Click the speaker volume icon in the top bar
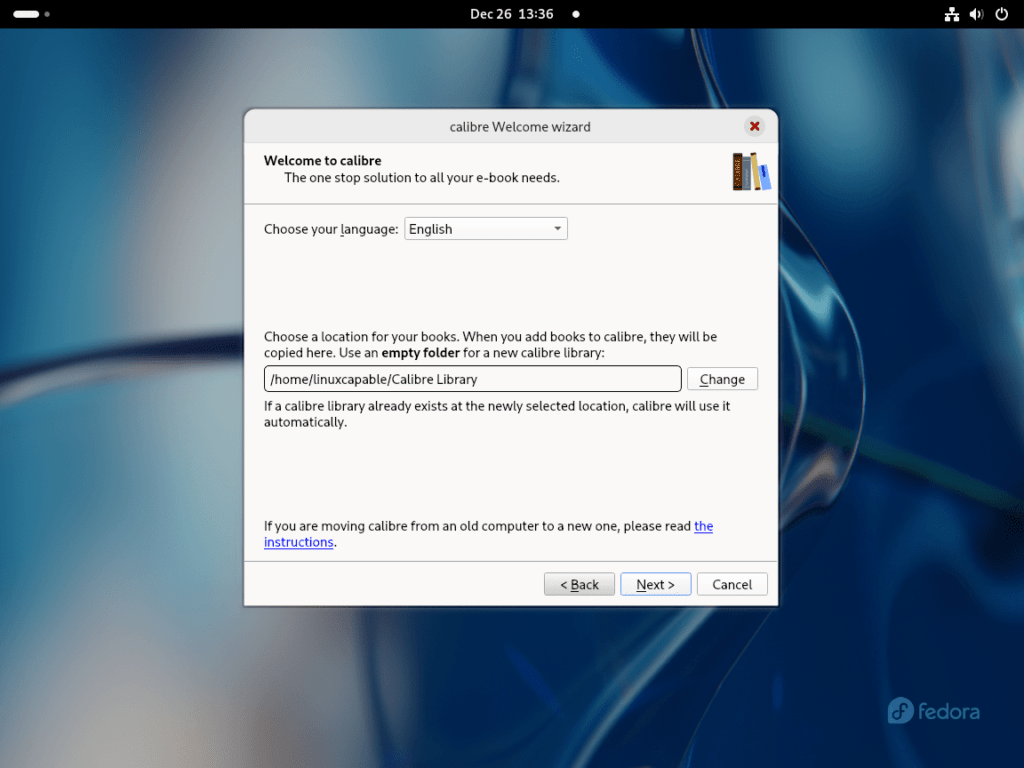 pyautogui.click(x=976, y=14)
